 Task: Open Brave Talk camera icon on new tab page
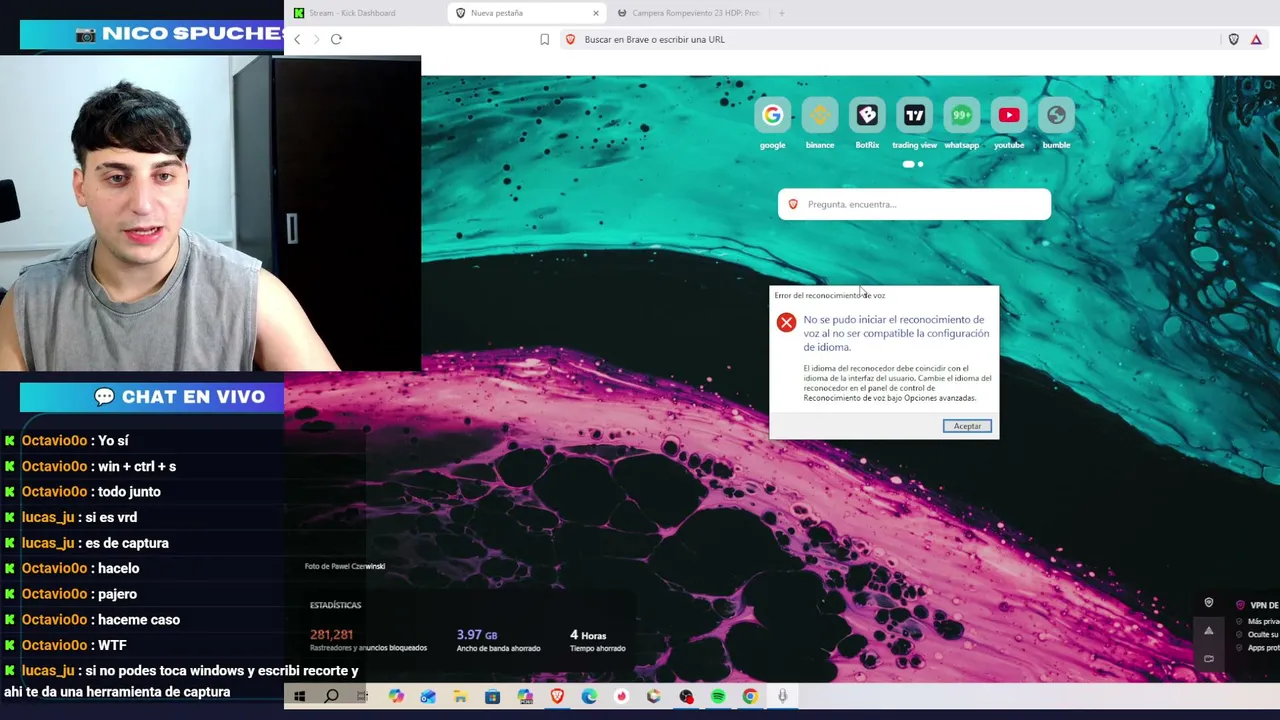(1209, 659)
